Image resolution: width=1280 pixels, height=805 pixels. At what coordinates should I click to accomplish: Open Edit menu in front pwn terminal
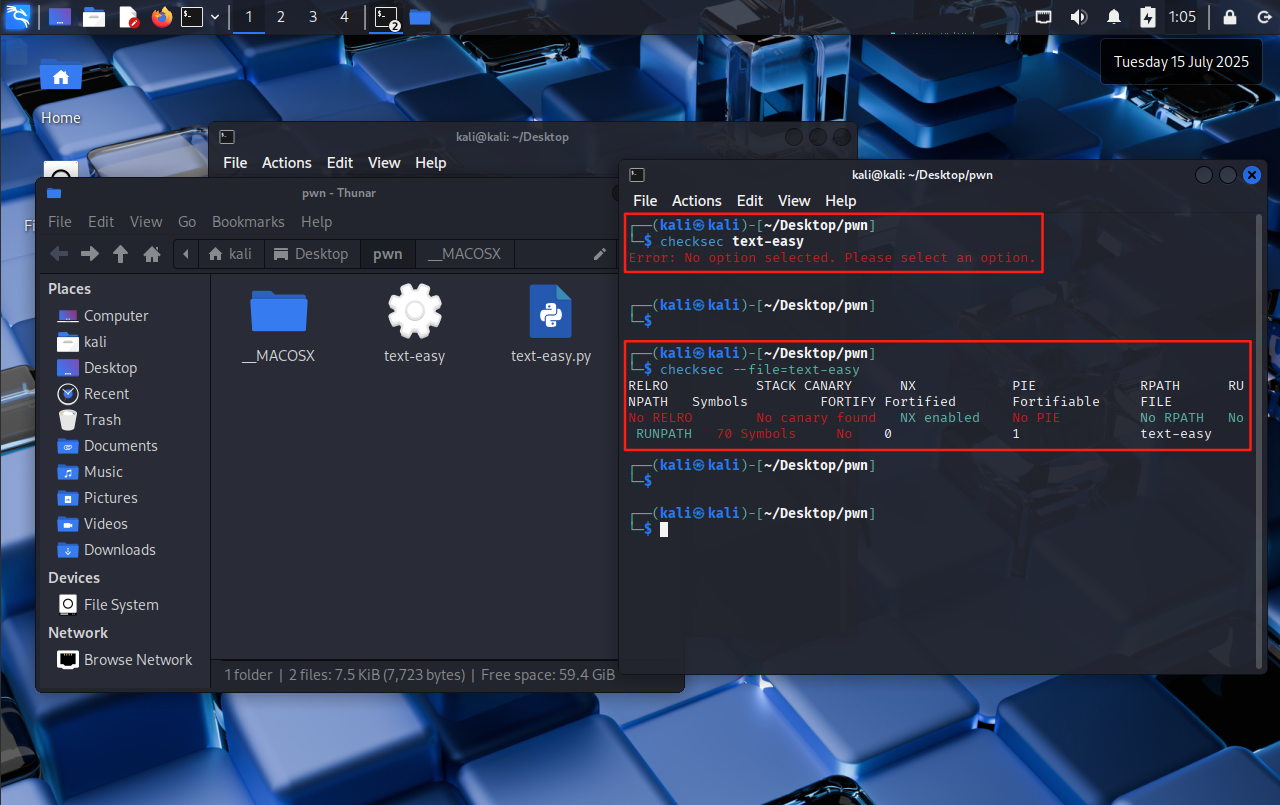point(749,201)
